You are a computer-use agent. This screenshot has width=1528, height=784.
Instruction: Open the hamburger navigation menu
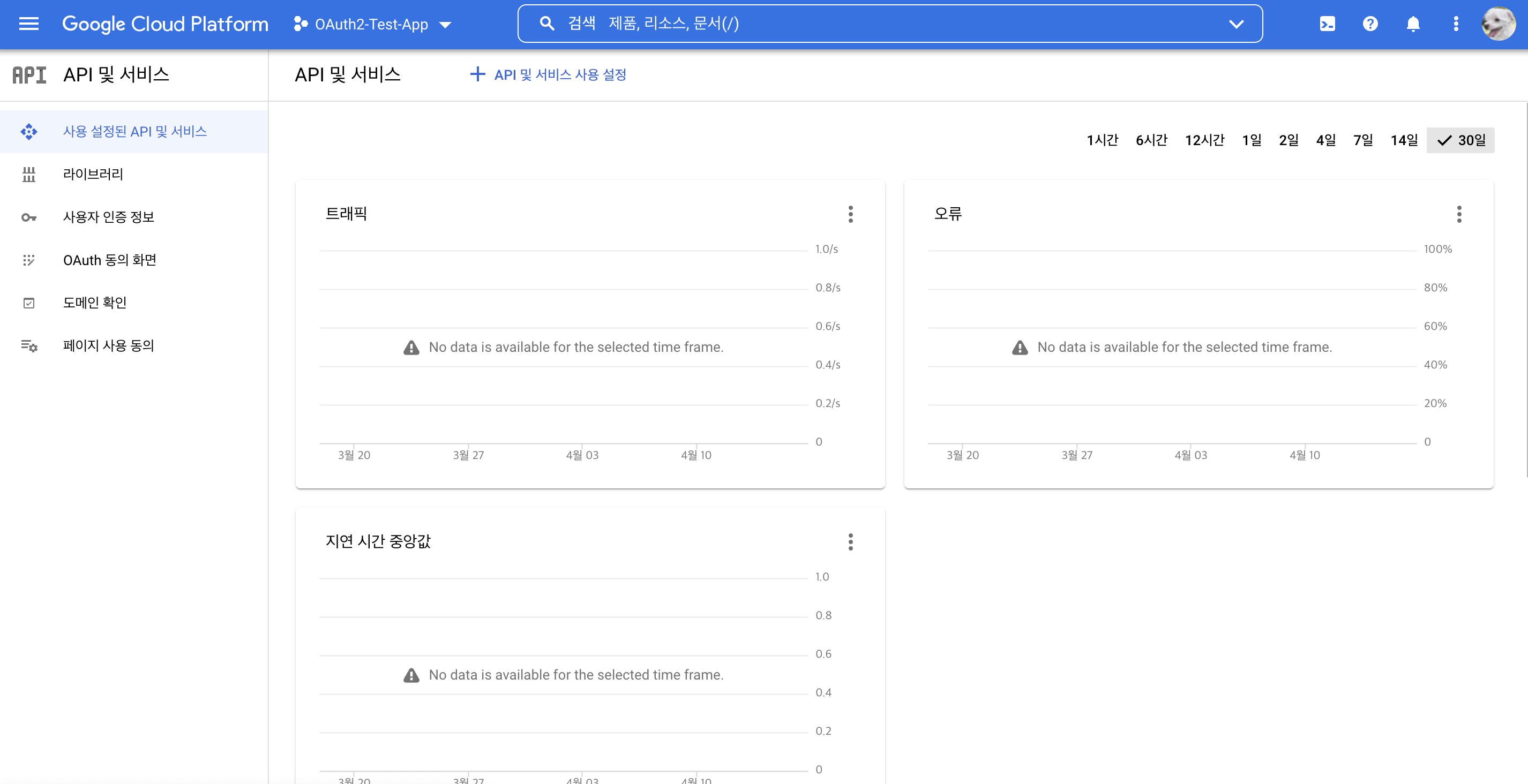(28, 24)
